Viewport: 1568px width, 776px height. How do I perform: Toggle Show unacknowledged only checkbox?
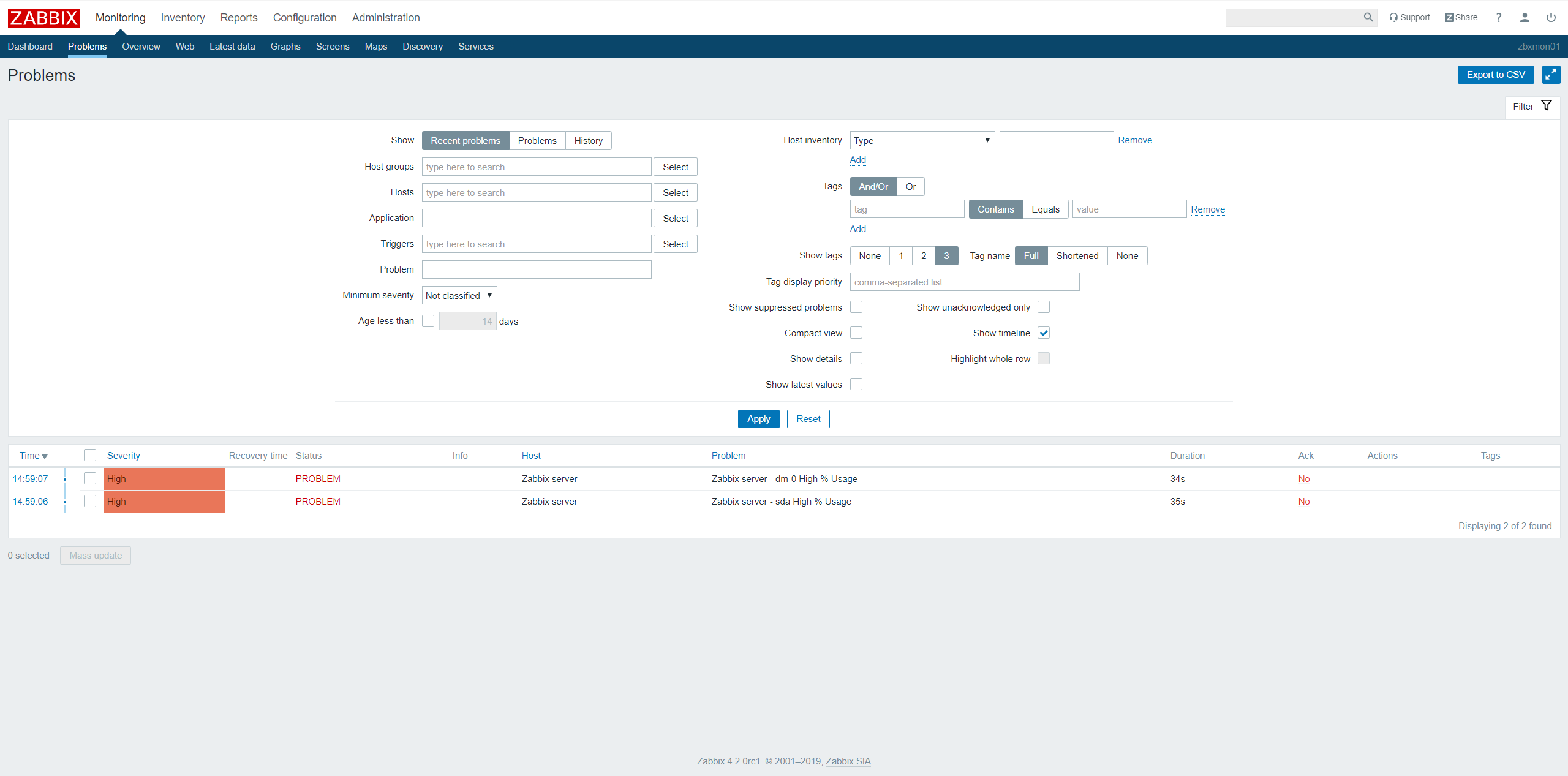point(1044,307)
